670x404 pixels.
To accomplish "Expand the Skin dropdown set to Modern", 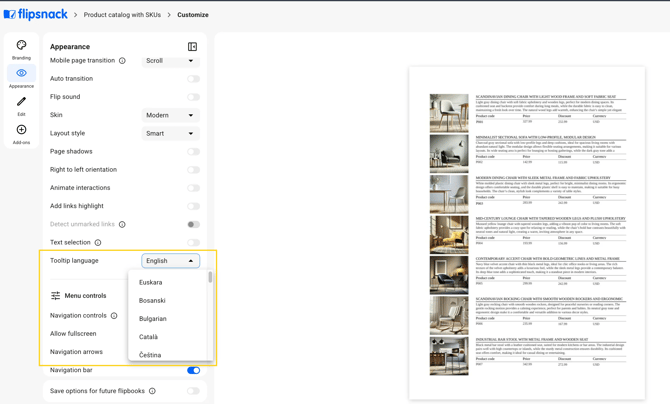I will [170, 115].
